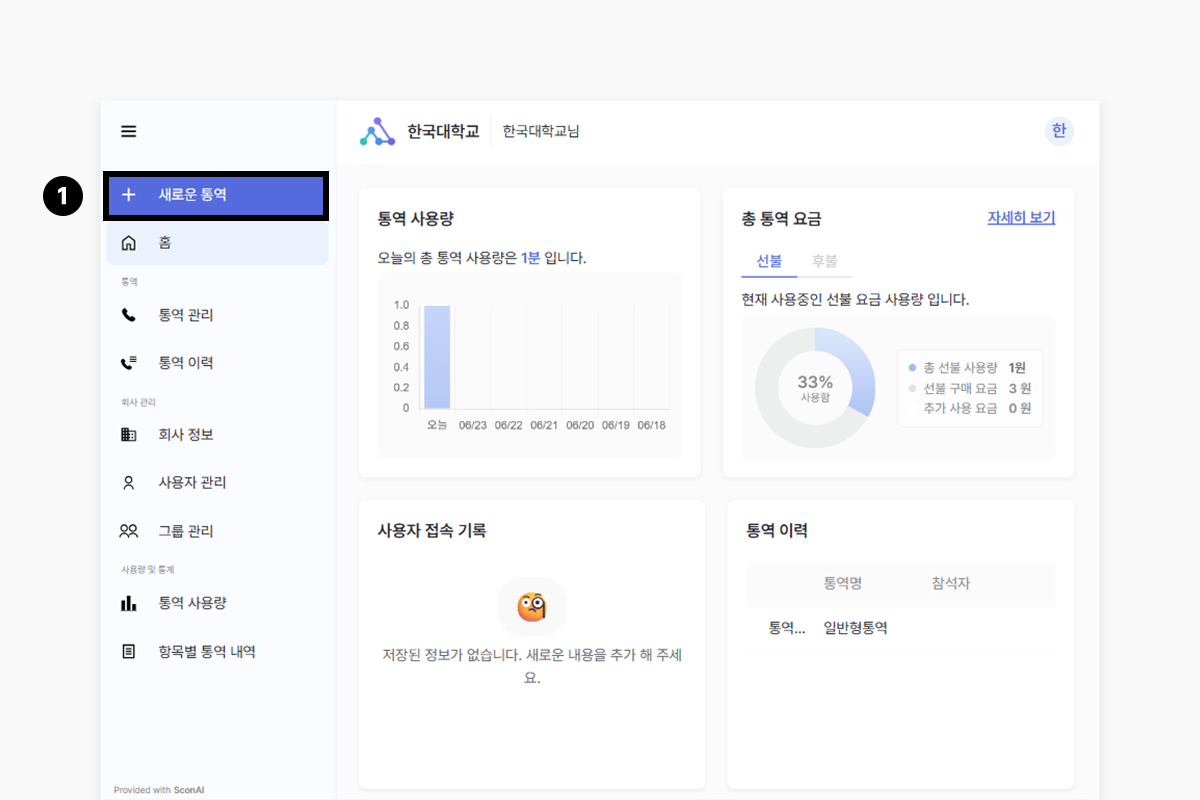Click the person icon beside 사용자 관리
Viewport: 1200px width, 800px height.
(x=129, y=483)
